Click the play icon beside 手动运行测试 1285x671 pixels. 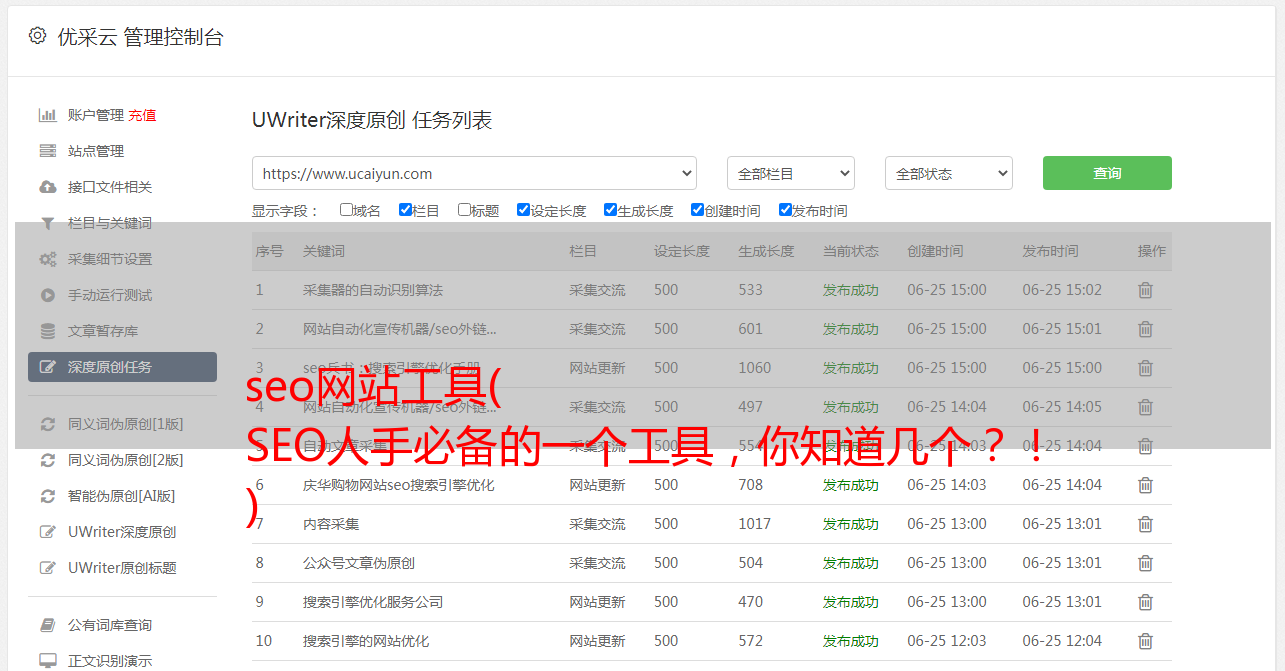coord(47,295)
